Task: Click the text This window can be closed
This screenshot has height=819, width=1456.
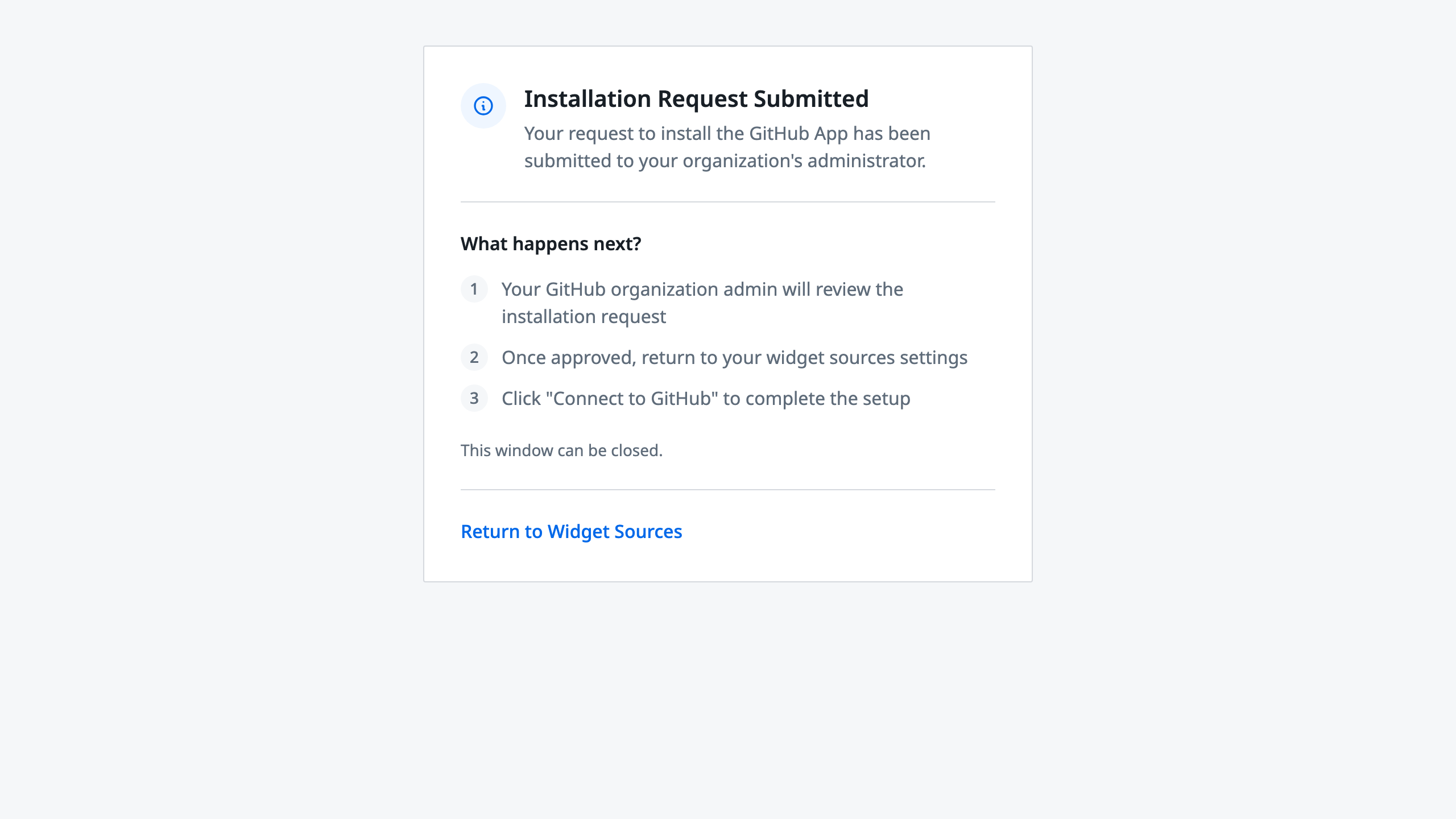Action: click(x=561, y=450)
